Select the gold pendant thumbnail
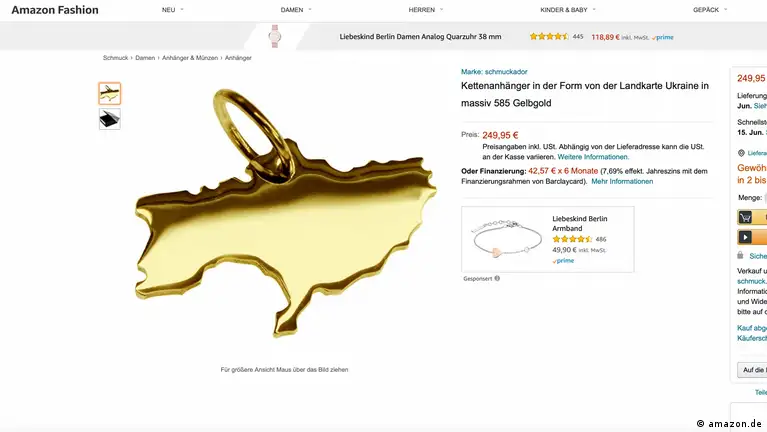The height and width of the screenshot is (432, 767). tap(110, 93)
